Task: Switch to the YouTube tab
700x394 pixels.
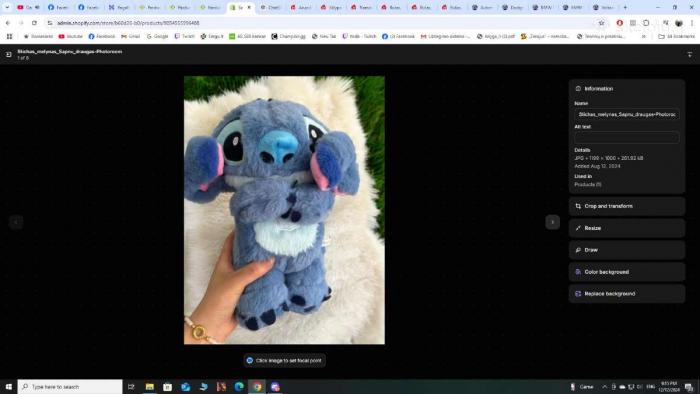Action: pos(28,7)
